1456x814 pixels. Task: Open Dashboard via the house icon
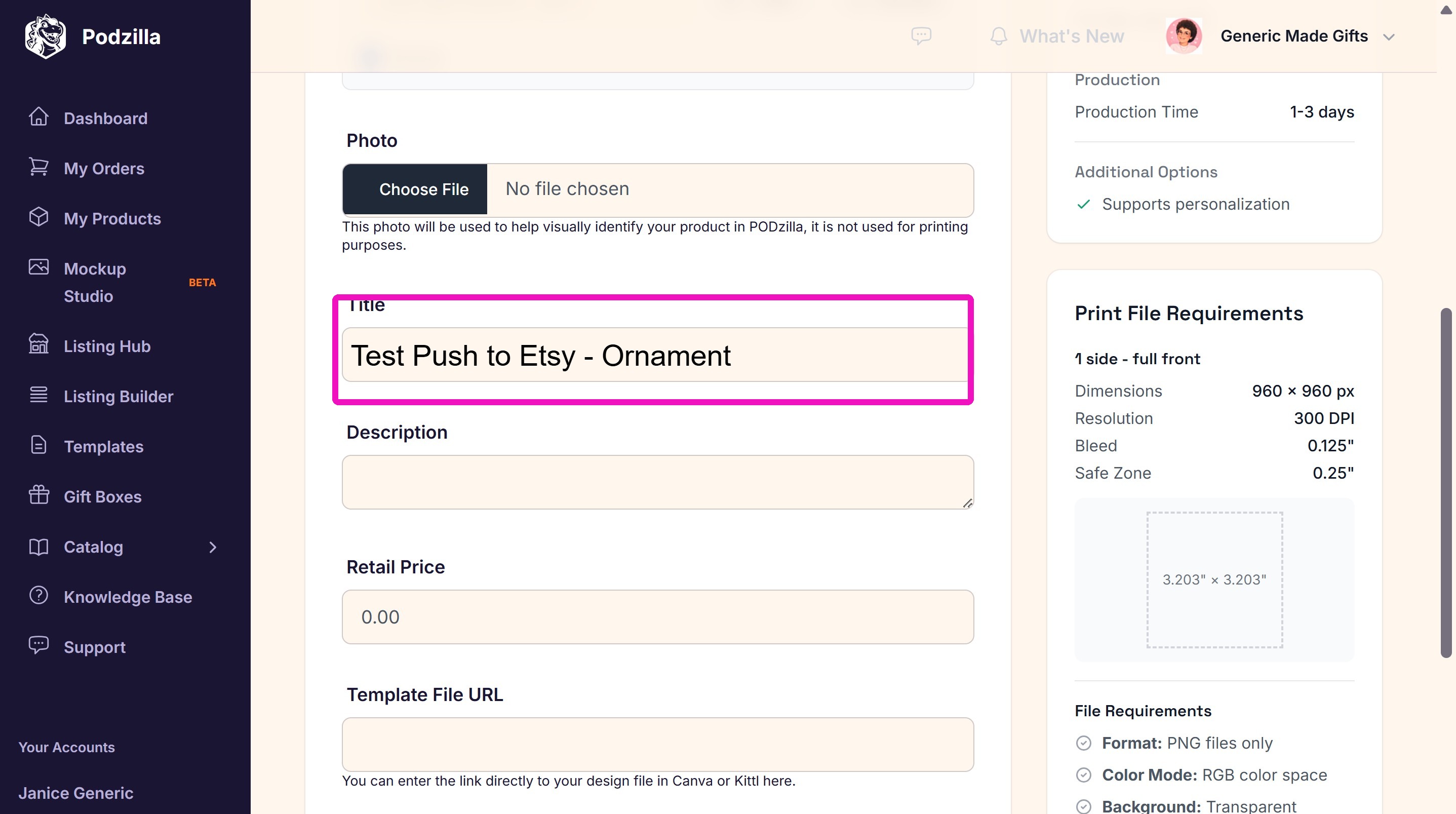[x=38, y=117]
